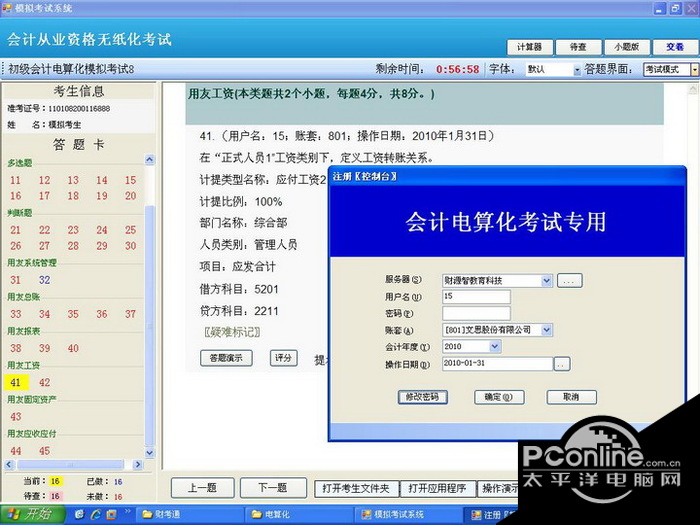This screenshot has width=700, height=525.
Task: Open question 31 under 用友系统管理
Action: pyautogui.click(x=16, y=280)
